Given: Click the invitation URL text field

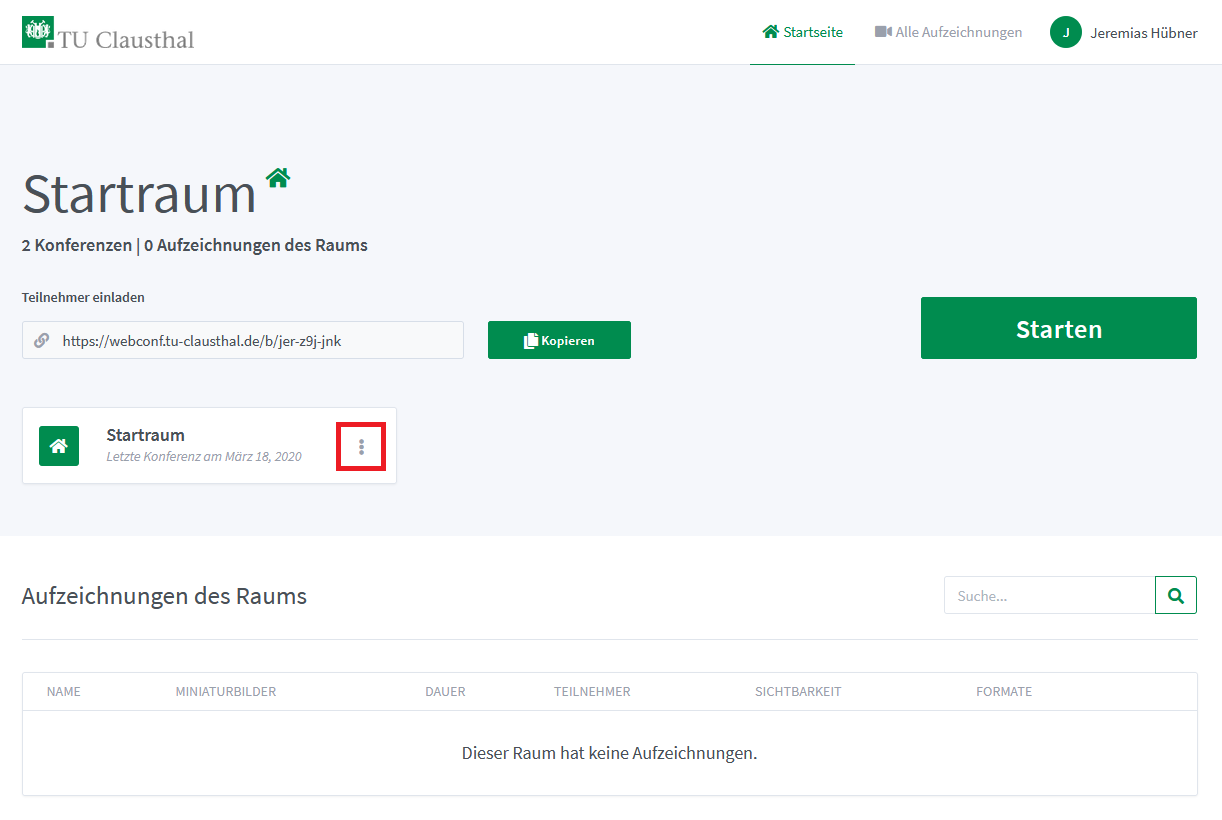Looking at the screenshot, I should (255, 340).
